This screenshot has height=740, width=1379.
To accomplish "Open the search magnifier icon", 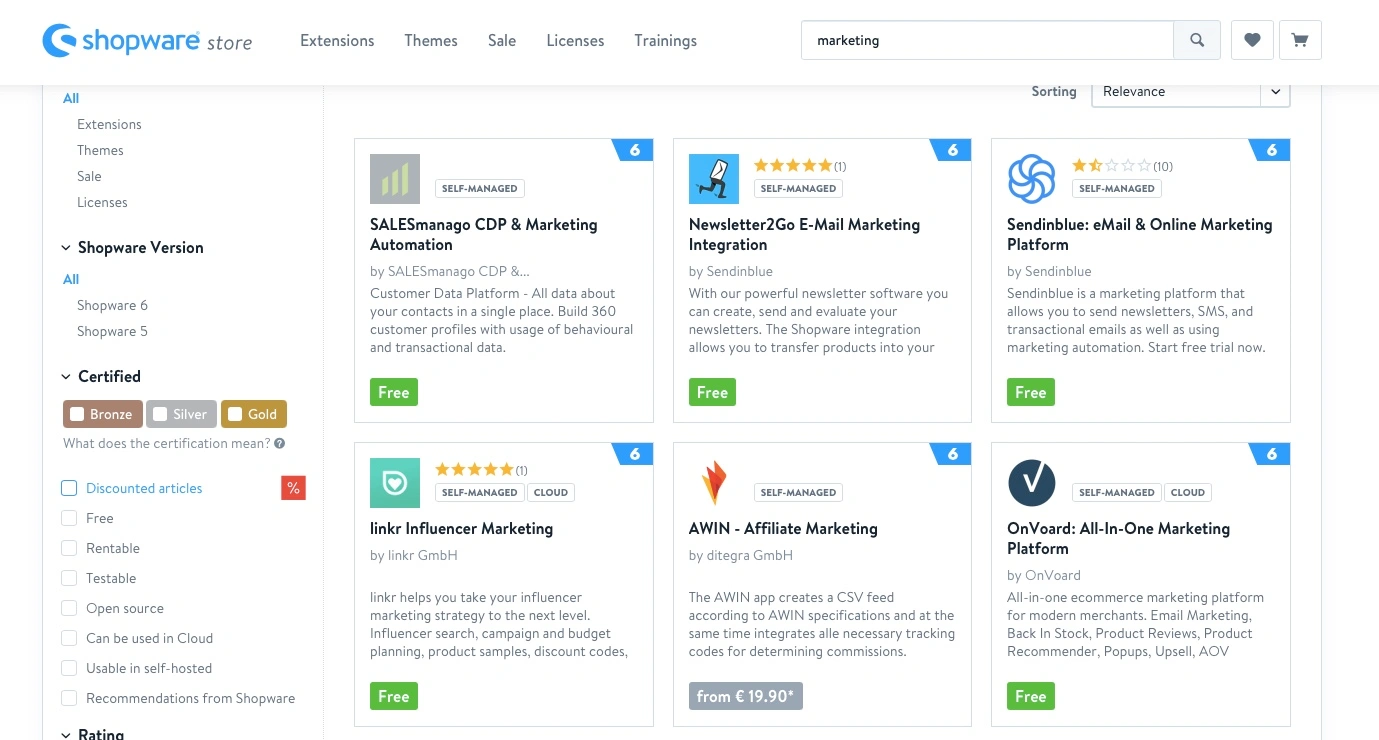I will coord(1197,40).
